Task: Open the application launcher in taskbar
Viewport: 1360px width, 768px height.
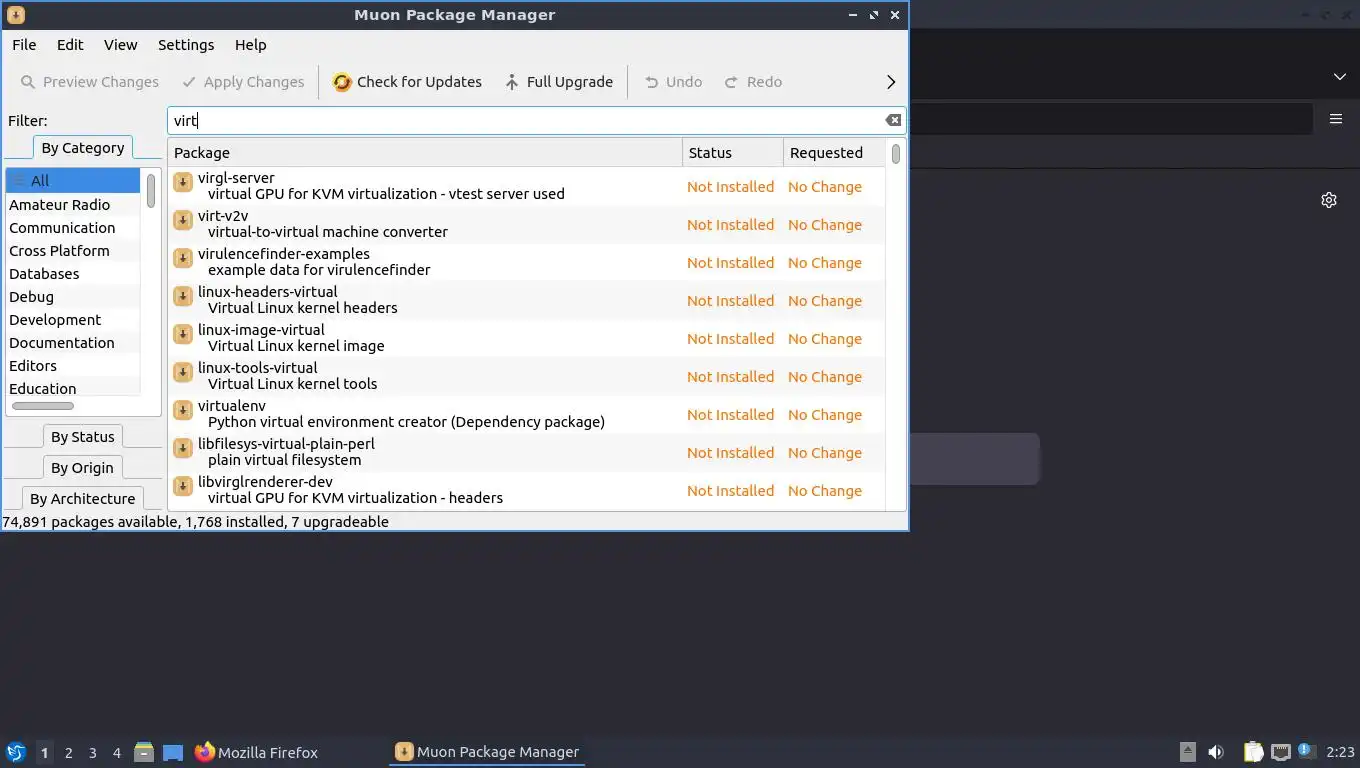Action: [x=16, y=752]
